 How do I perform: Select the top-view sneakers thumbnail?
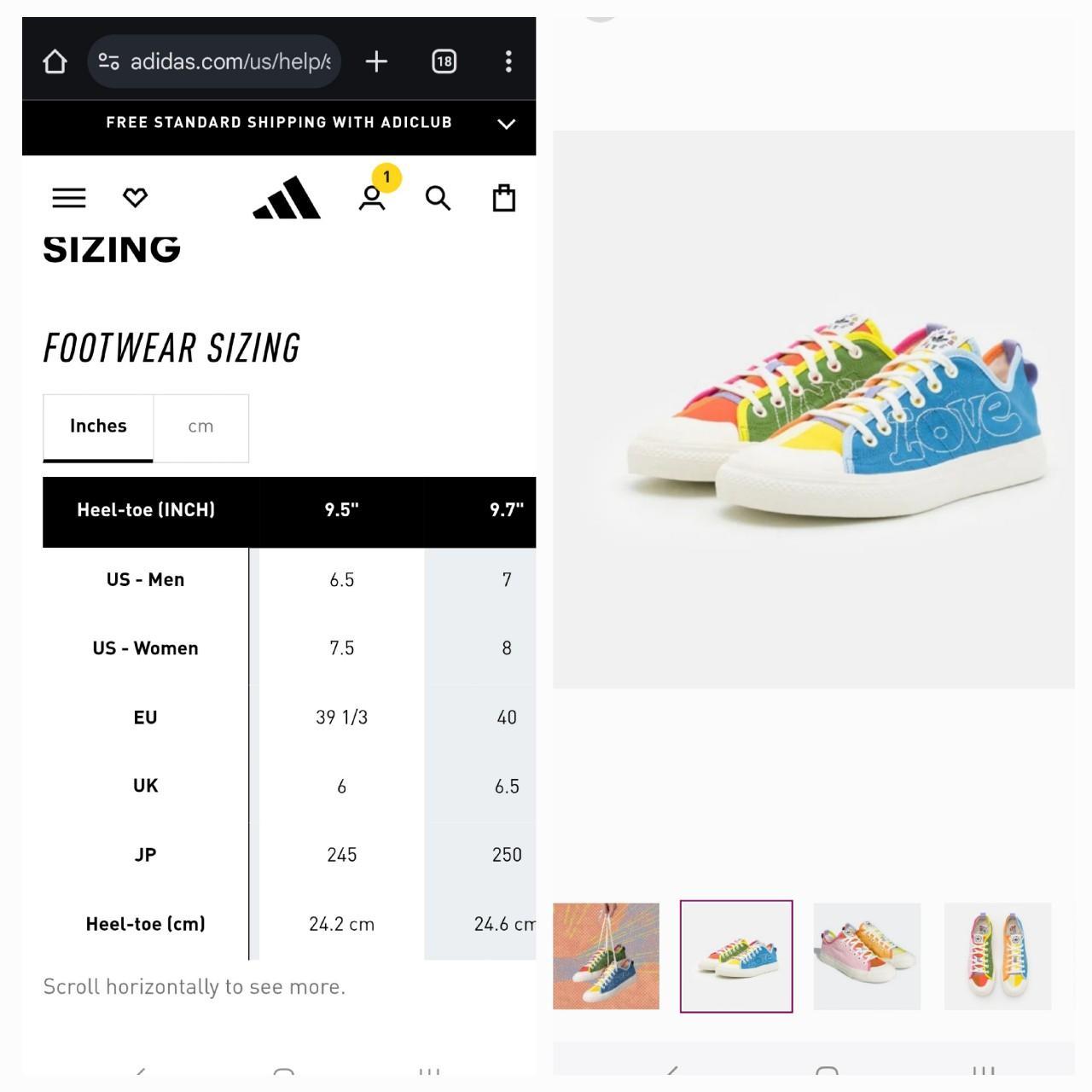pyautogui.click(x=997, y=956)
